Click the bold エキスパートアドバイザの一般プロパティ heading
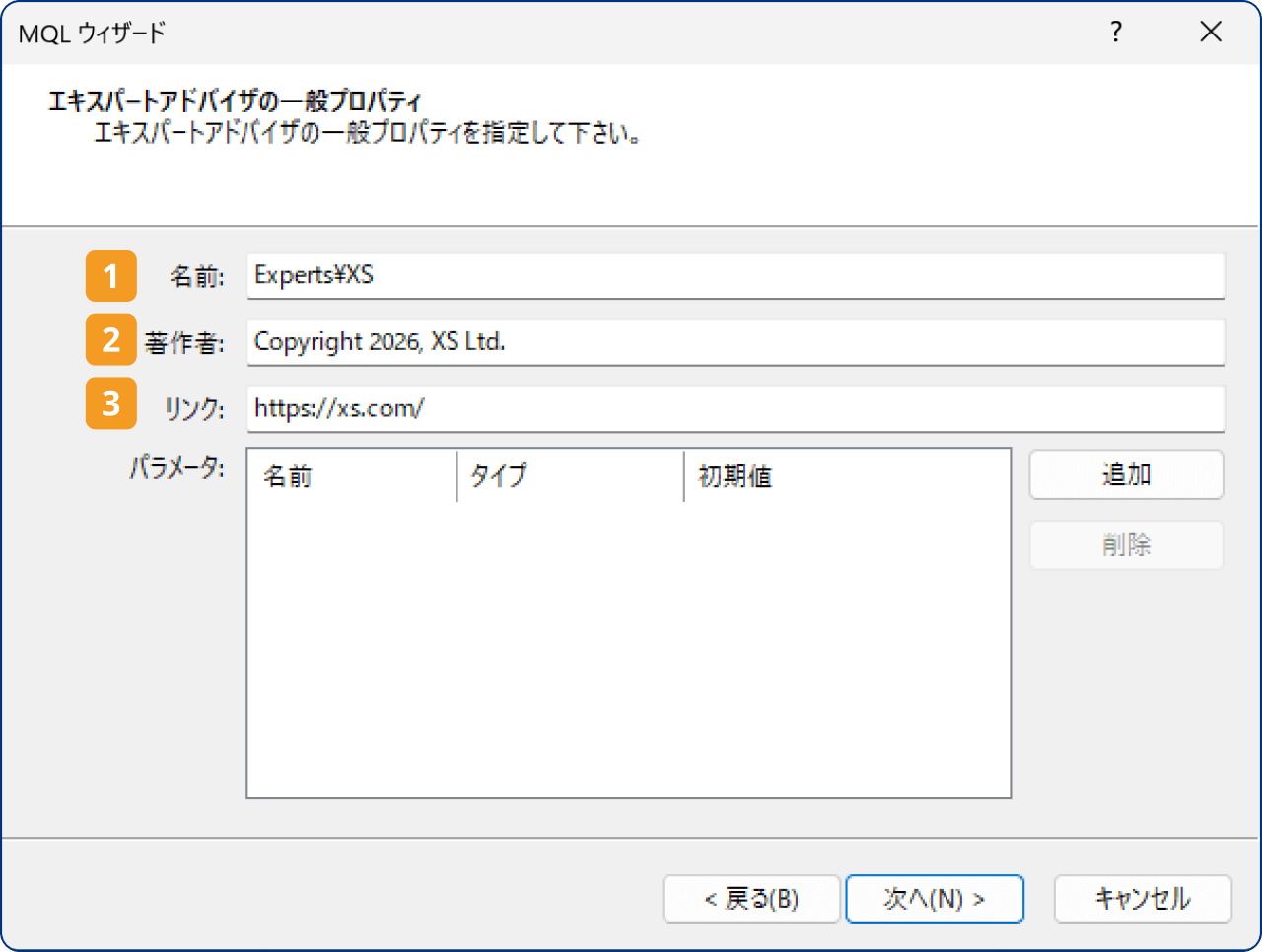Image resolution: width=1262 pixels, height=952 pixels. tap(236, 102)
